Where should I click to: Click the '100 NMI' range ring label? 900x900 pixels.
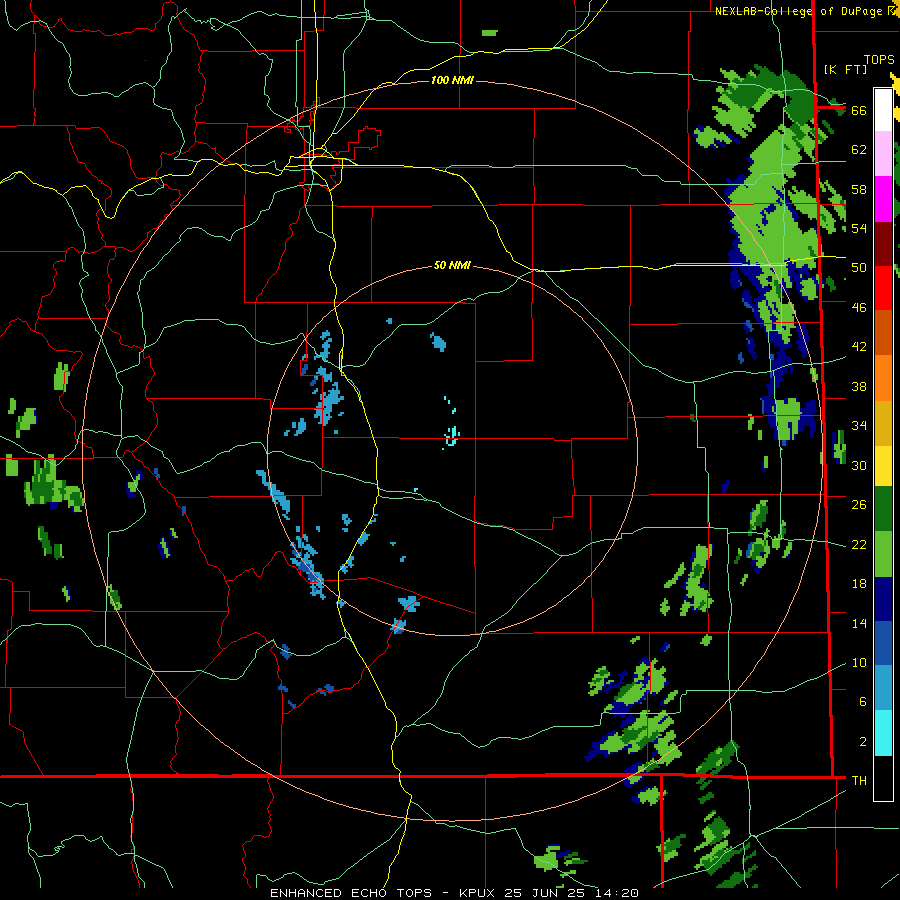click(452, 80)
